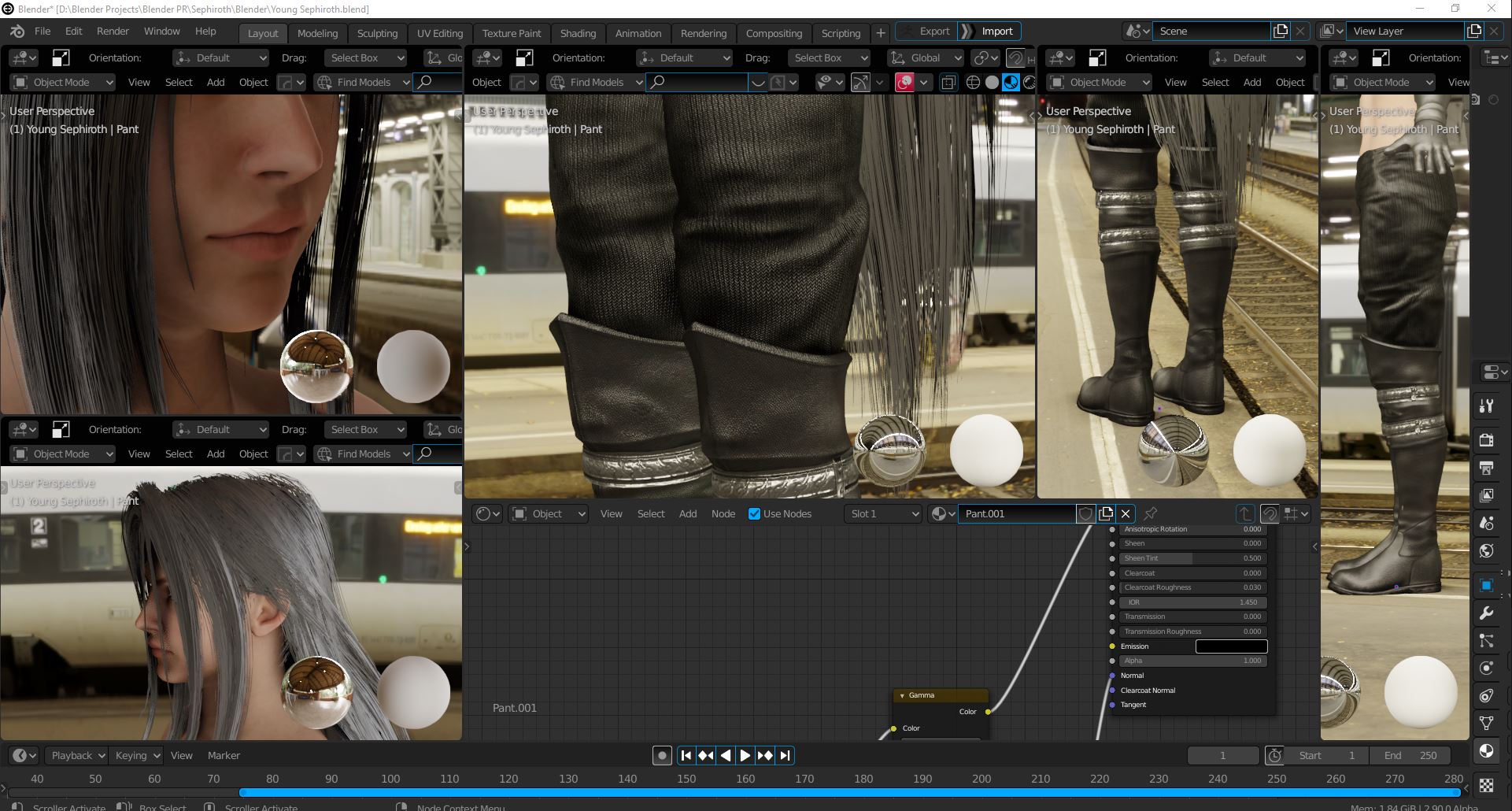Viewport: 1512px width, 811px height.
Task: Add new view layer button
Action: (x=1474, y=31)
